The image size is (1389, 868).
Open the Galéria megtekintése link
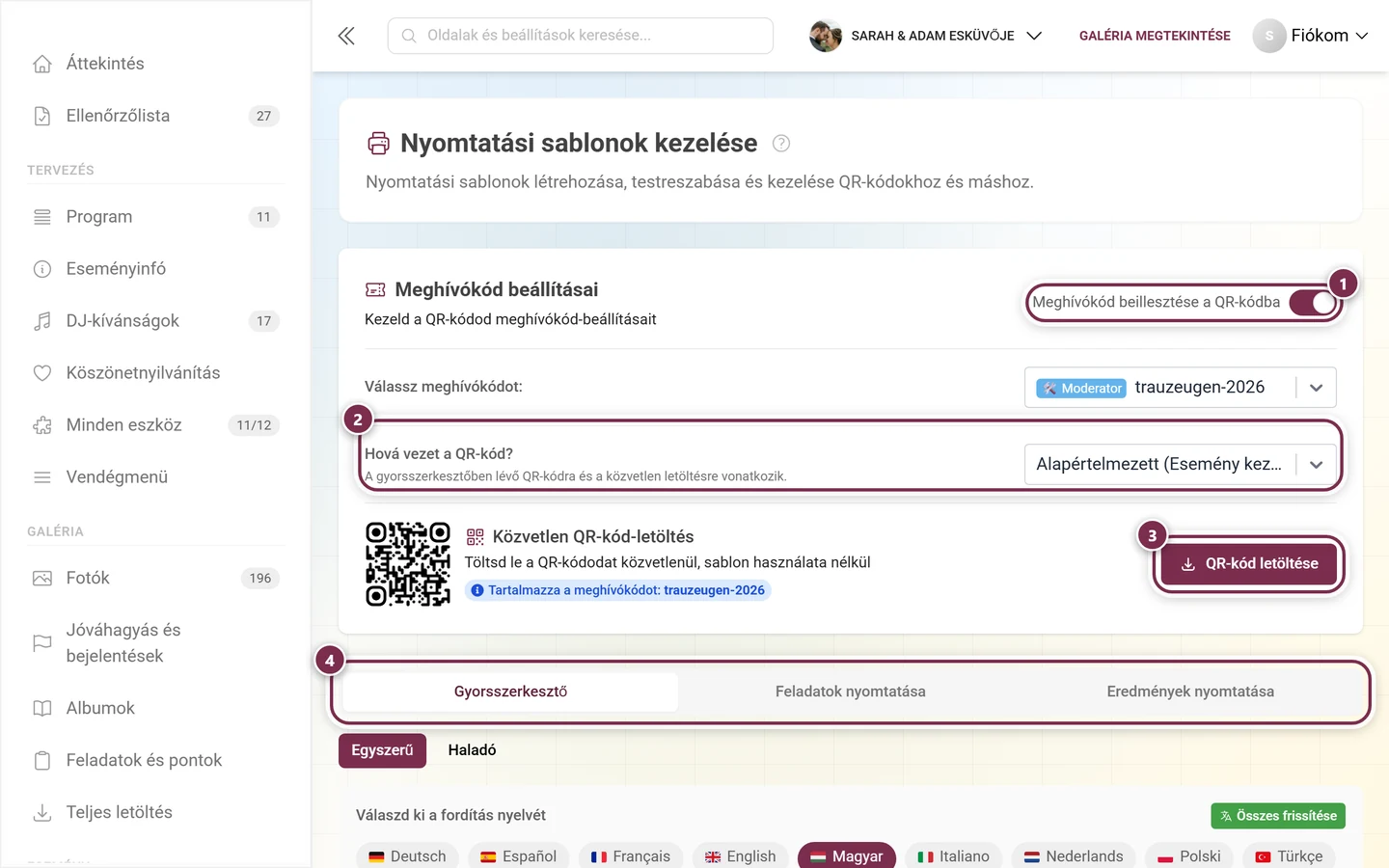pos(1155,36)
